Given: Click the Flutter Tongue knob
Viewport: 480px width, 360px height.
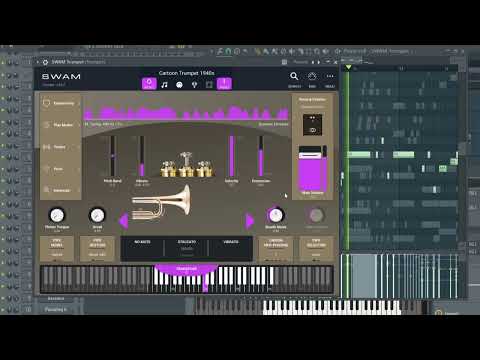Looking at the screenshot, I should [x=57, y=215].
